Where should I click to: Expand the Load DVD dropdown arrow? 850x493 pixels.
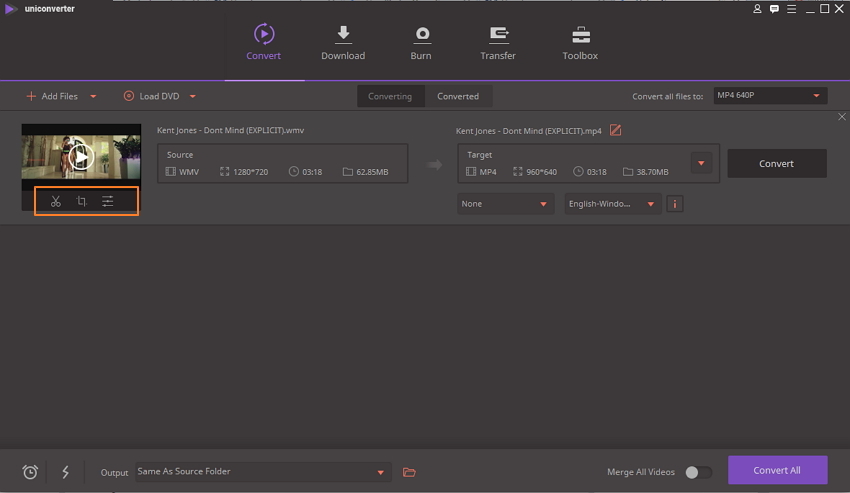(192, 97)
